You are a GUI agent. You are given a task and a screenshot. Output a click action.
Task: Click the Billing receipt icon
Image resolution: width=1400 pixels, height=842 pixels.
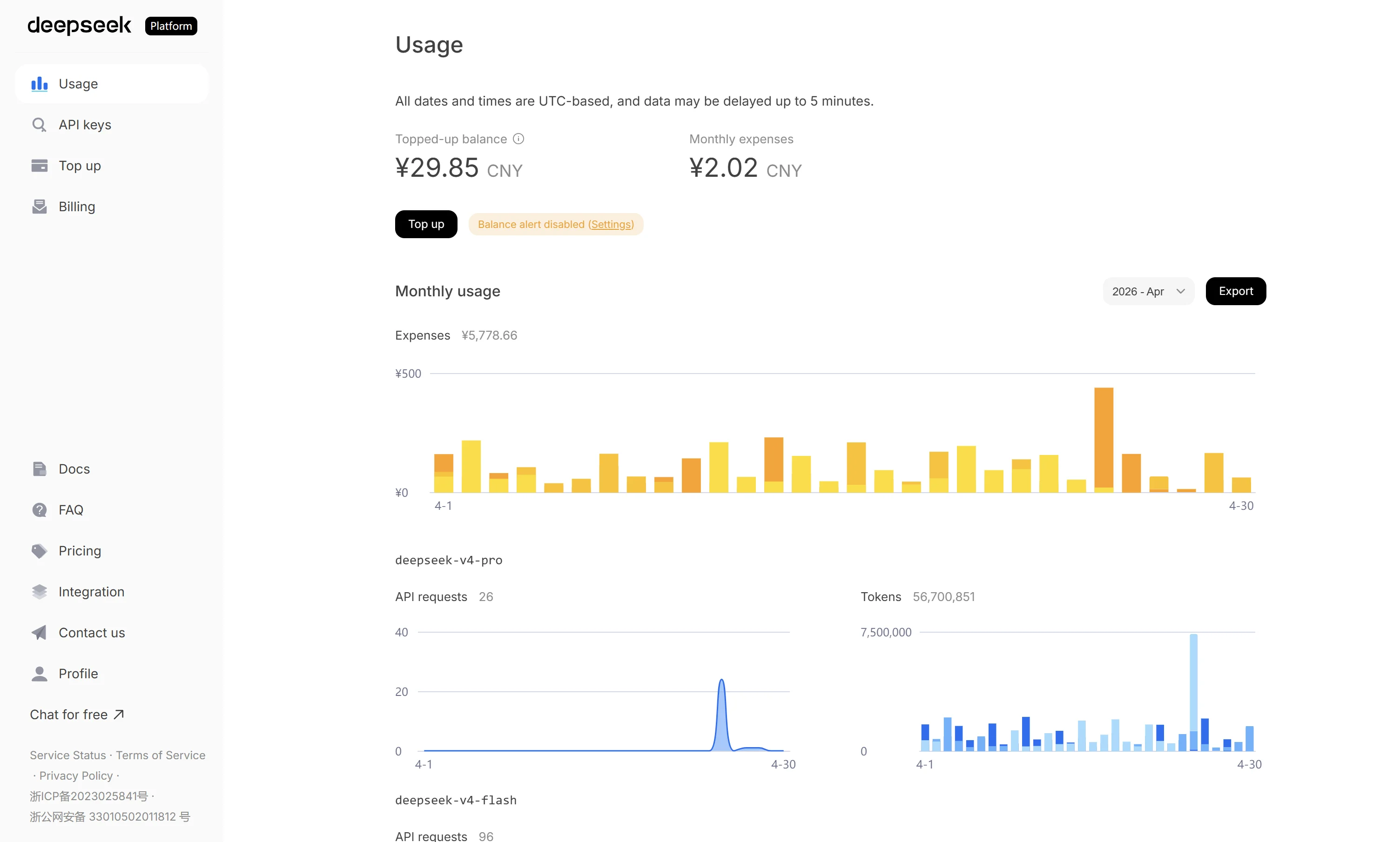39,207
